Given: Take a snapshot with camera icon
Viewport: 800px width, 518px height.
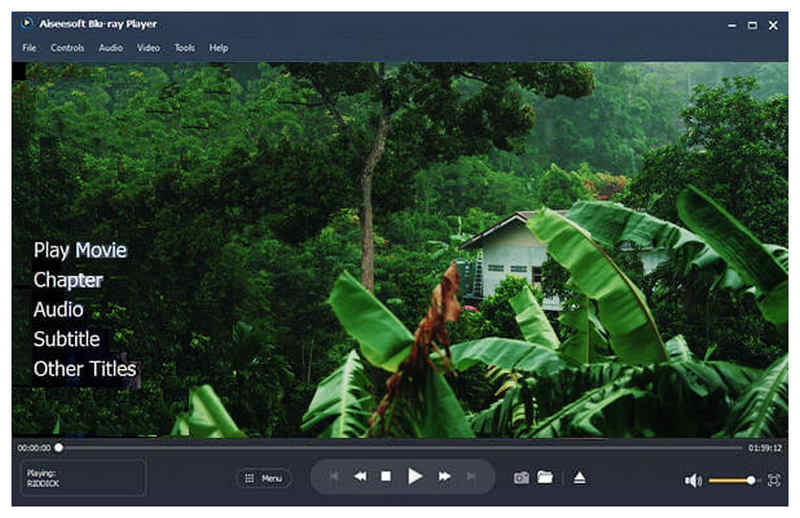Looking at the screenshot, I should (521, 478).
